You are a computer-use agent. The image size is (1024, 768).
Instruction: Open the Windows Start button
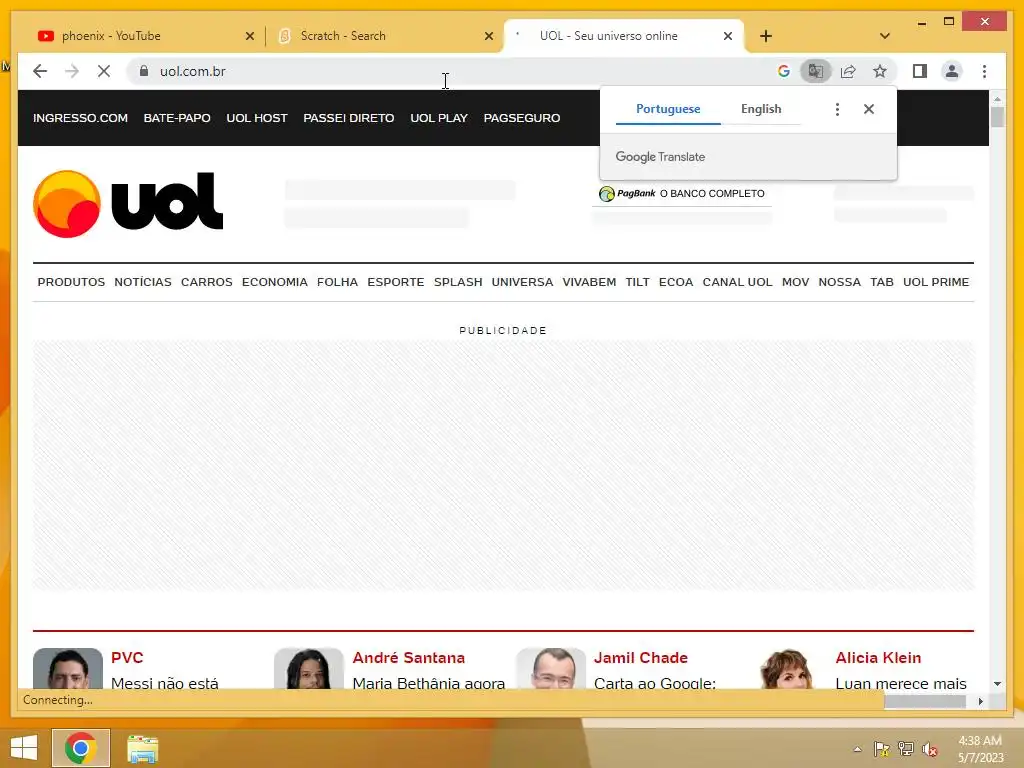pos(24,748)
